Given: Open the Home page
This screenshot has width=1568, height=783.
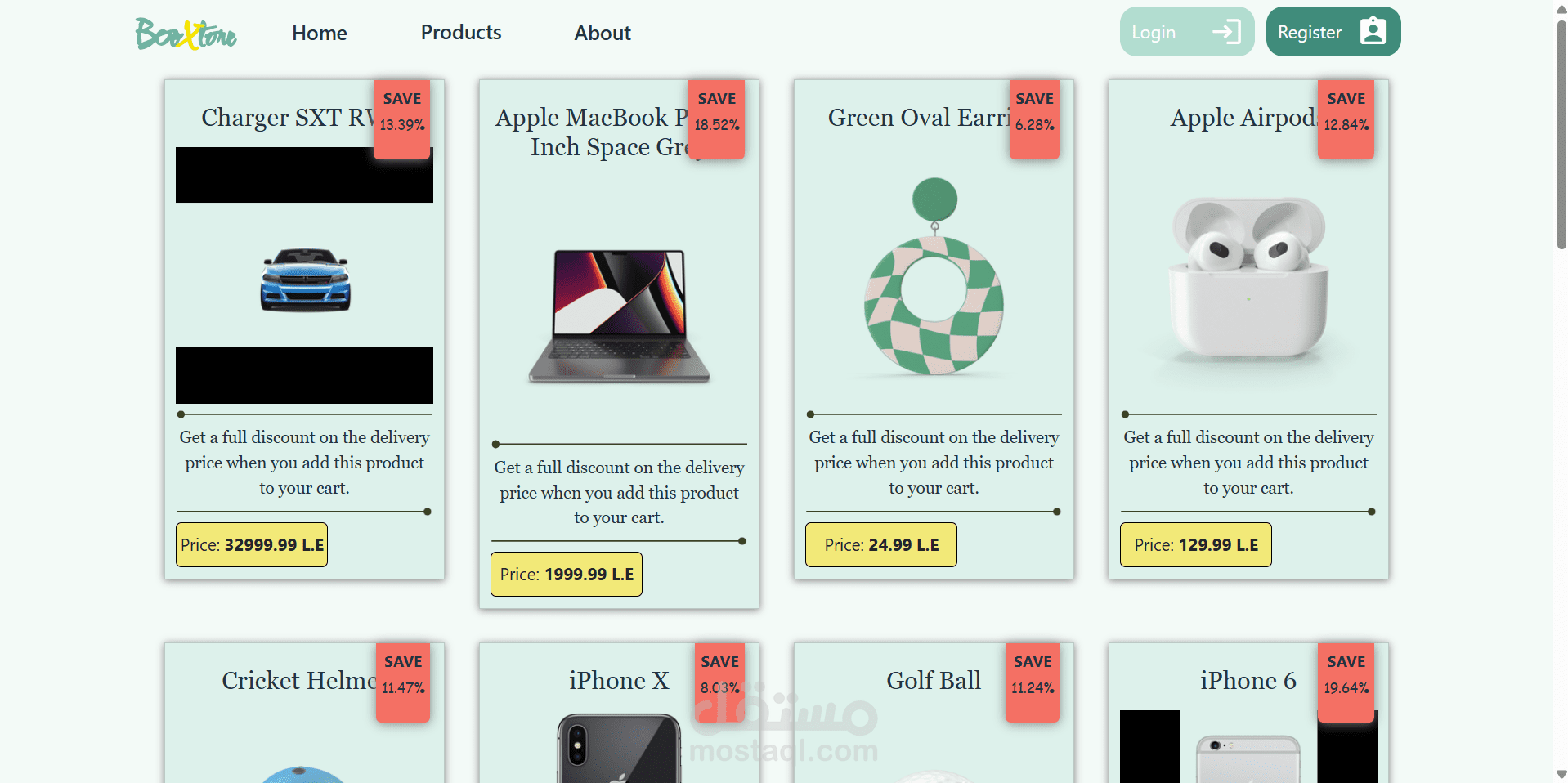Looking at the screenshot, I should (320, 34).
